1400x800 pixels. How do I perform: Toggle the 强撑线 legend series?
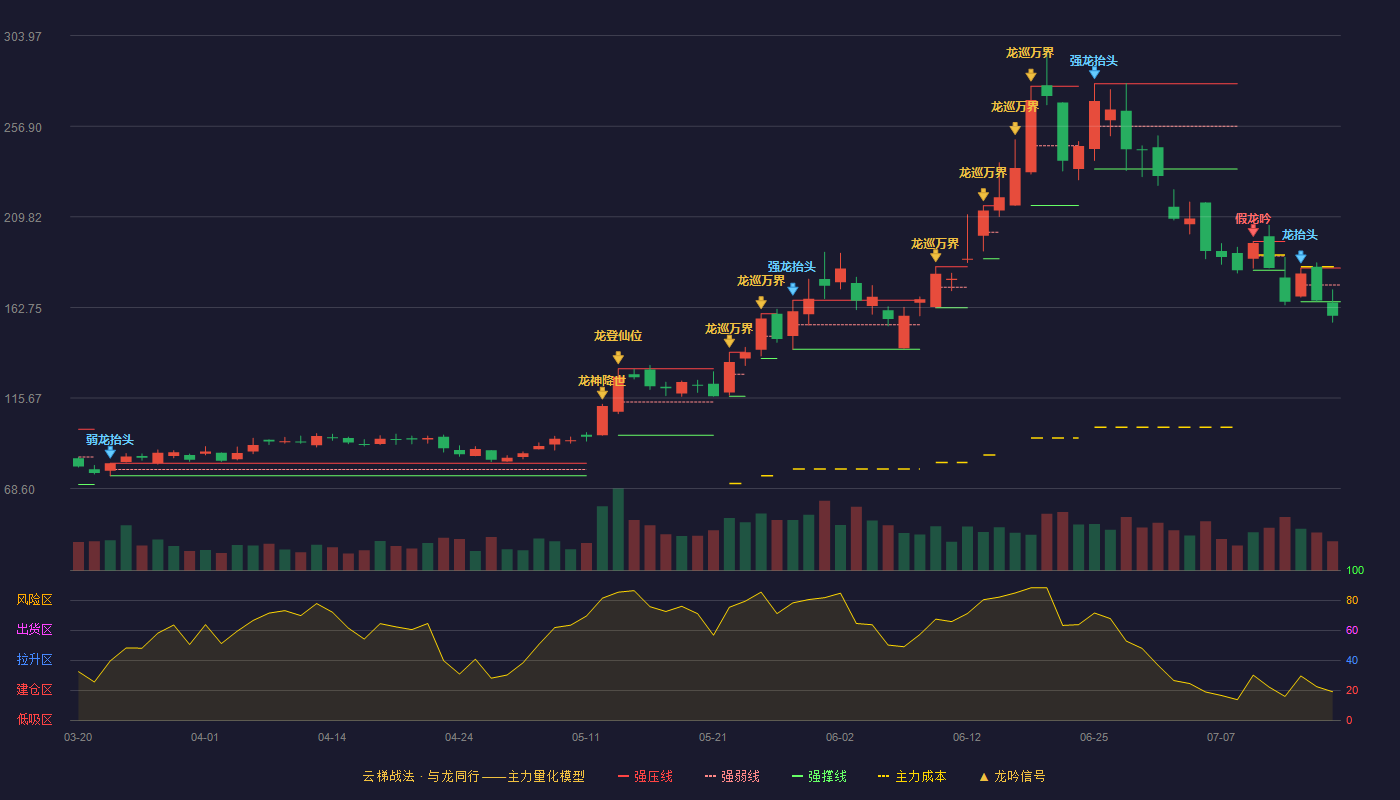[x=819, y=776]
